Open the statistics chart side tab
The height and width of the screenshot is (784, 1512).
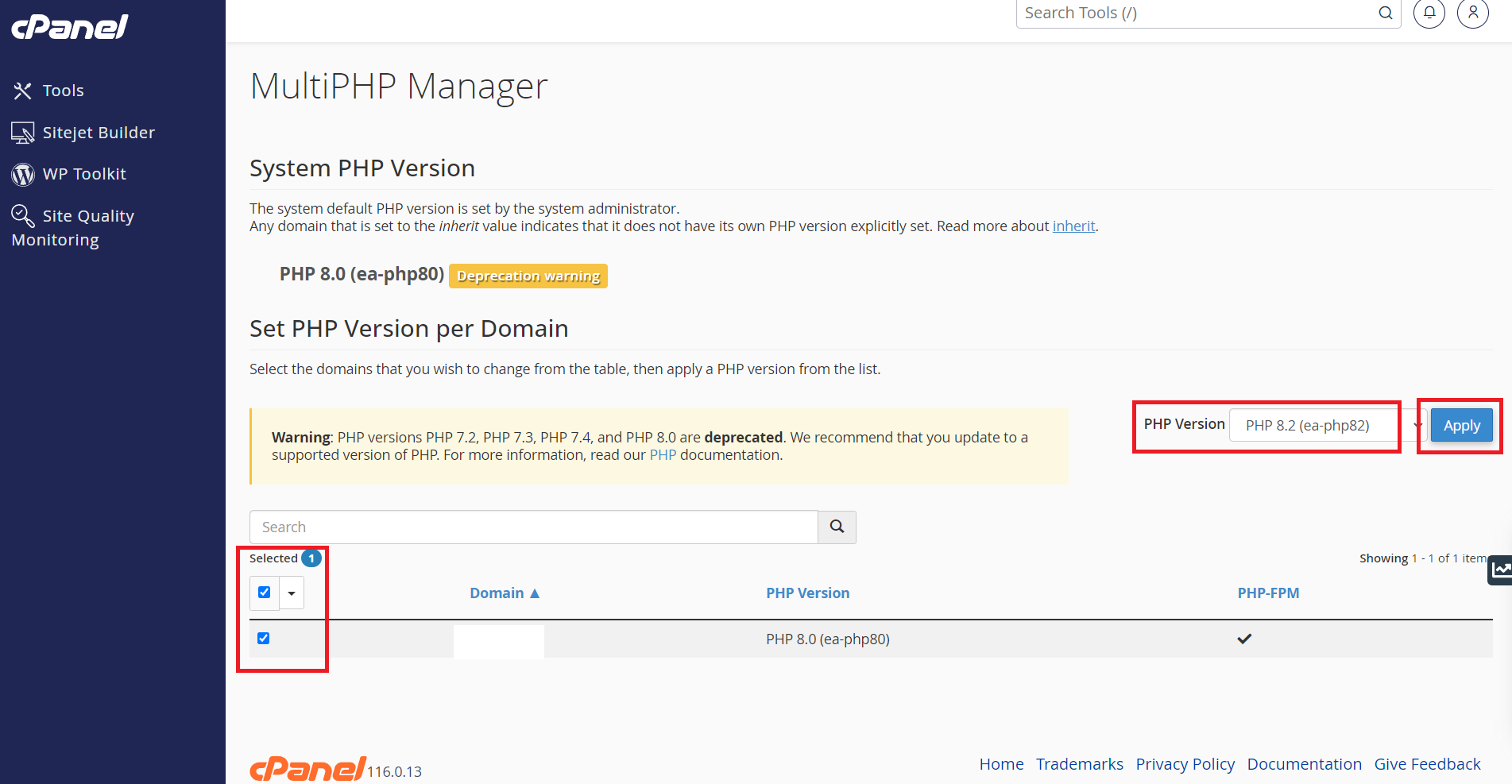coord(1500,570)
